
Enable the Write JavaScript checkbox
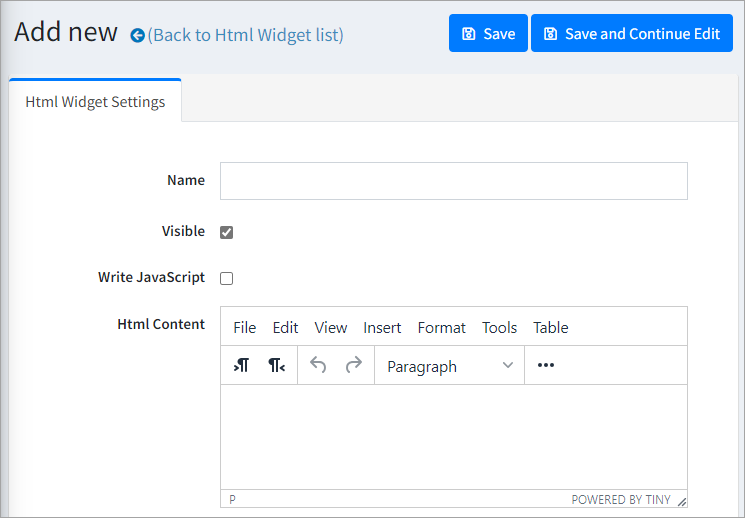(x=227, y=278)
